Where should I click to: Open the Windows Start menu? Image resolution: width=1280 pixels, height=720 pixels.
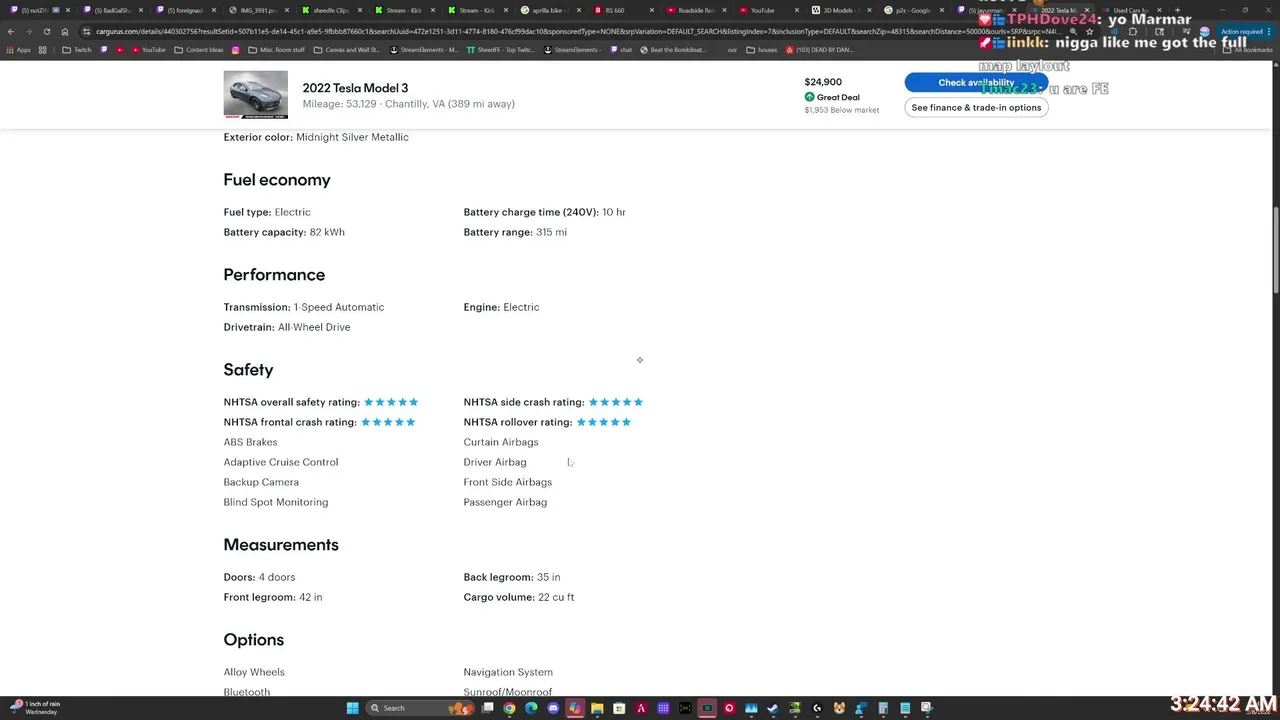point(353,708)
